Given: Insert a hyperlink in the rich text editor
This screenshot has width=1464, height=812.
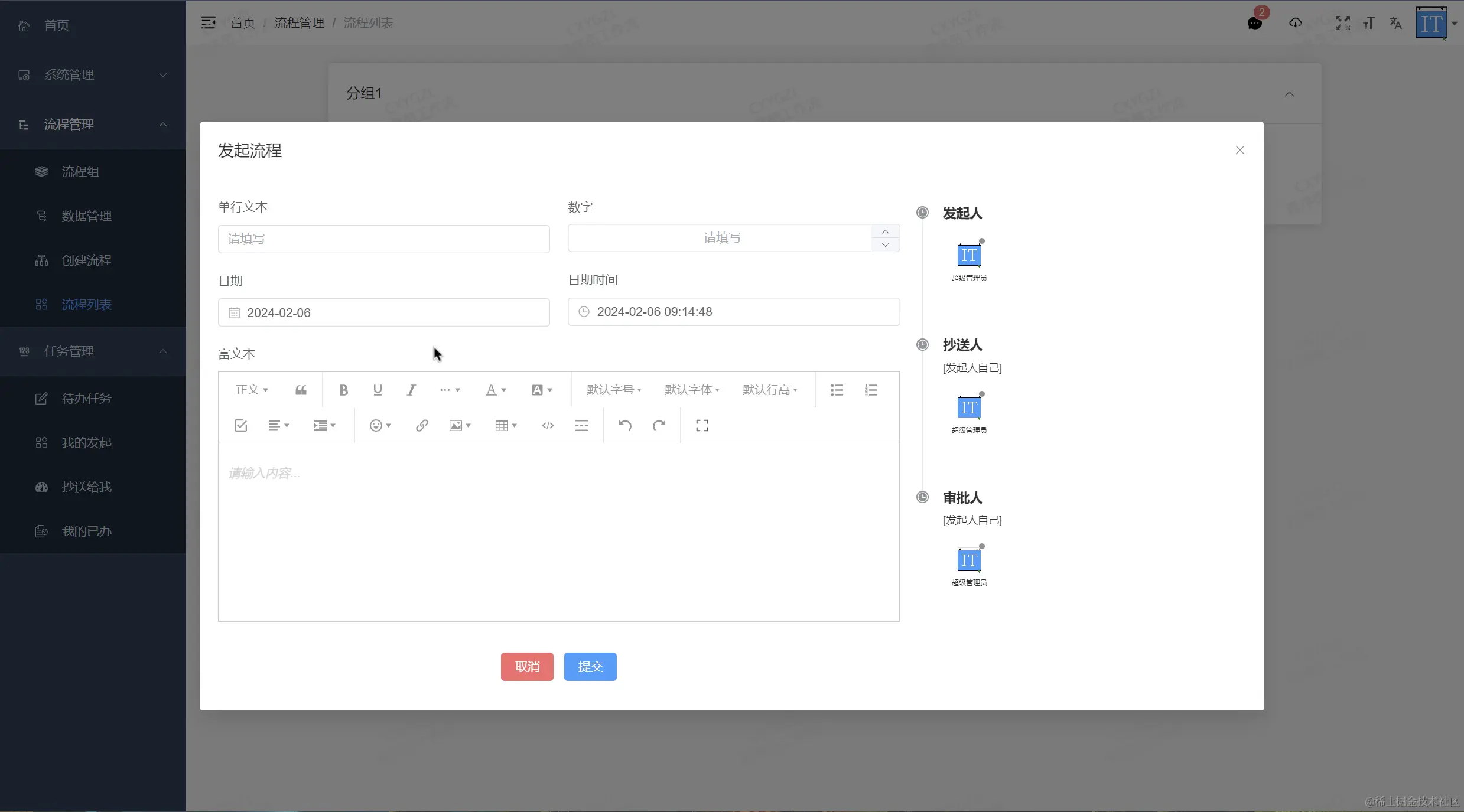Looking at the screenshot, I should 421,425.
